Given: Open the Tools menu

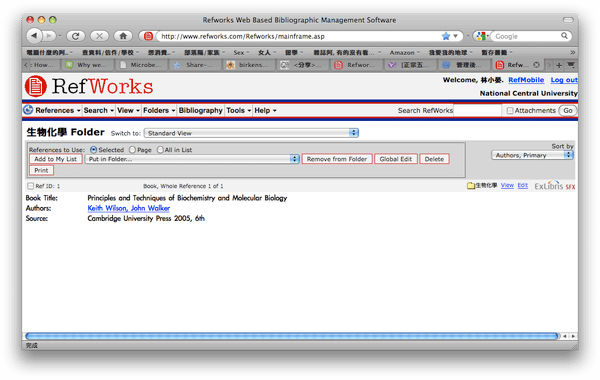Looking at the screenshot, I should coord(238,110).
